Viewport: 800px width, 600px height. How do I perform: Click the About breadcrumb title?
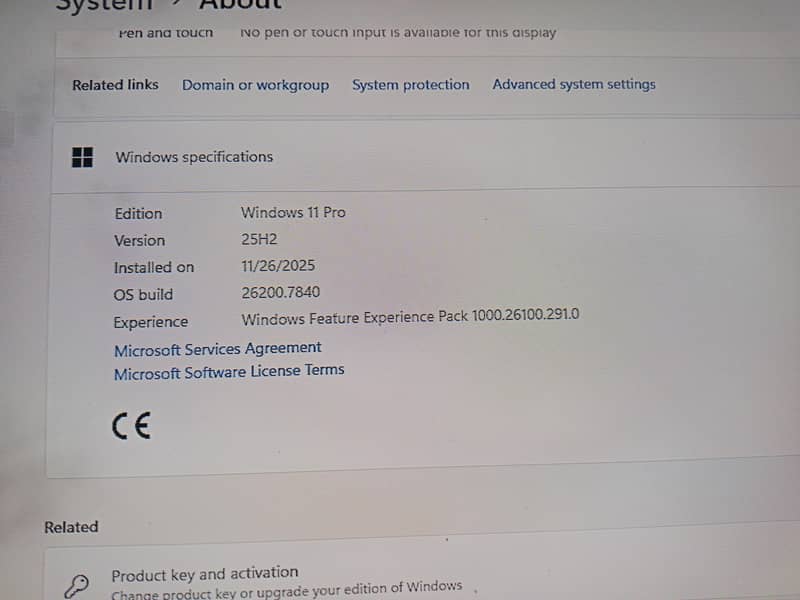pos(240,5)
